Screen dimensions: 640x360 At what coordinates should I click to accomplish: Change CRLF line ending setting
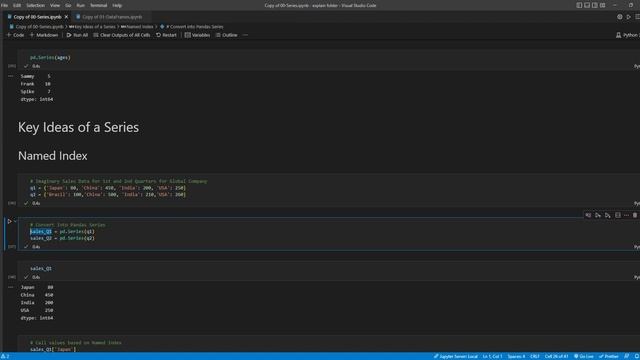tap(535, 356)
